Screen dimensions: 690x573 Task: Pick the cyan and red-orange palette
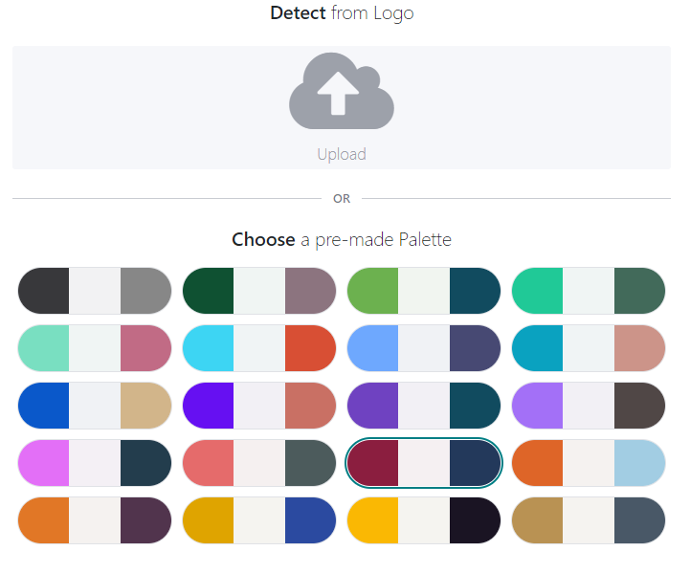259,348
